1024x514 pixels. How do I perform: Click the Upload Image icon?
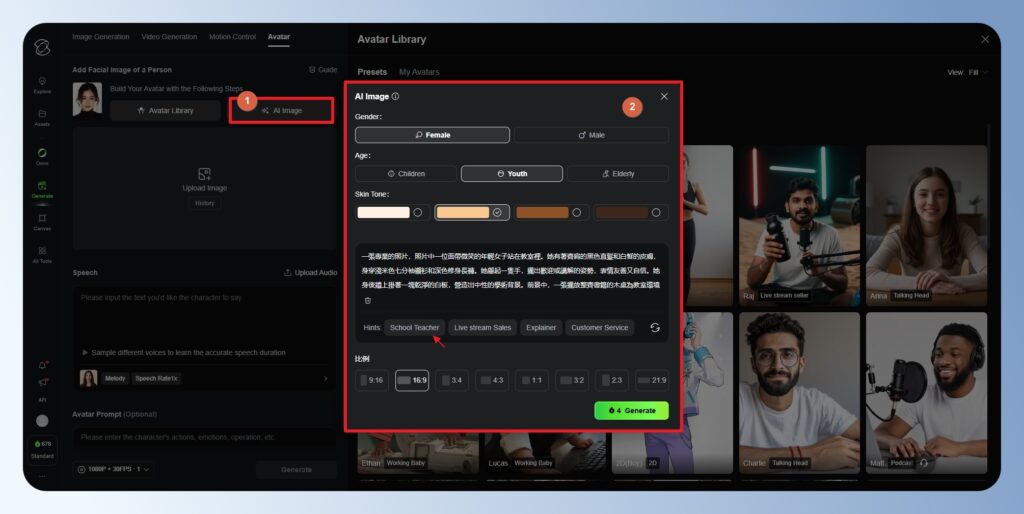pos(204,174)
